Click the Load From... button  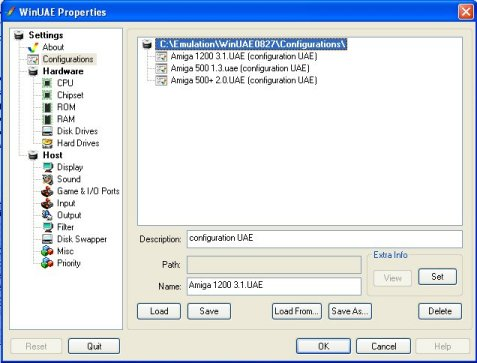pyautogui.click(x=297, y=311)
